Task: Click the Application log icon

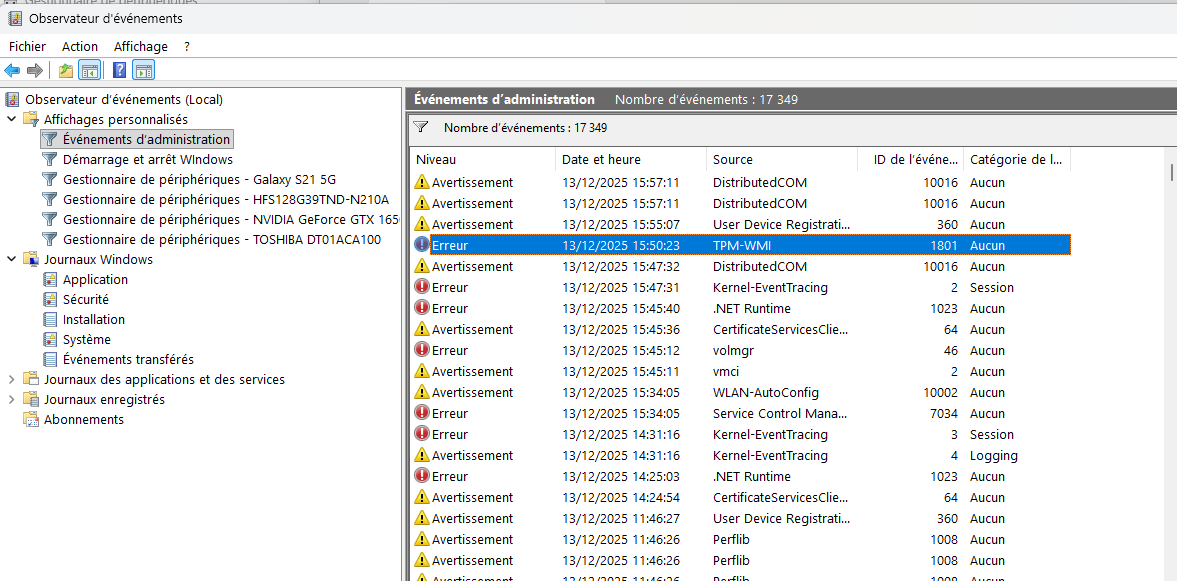Action: click(50, 279)
